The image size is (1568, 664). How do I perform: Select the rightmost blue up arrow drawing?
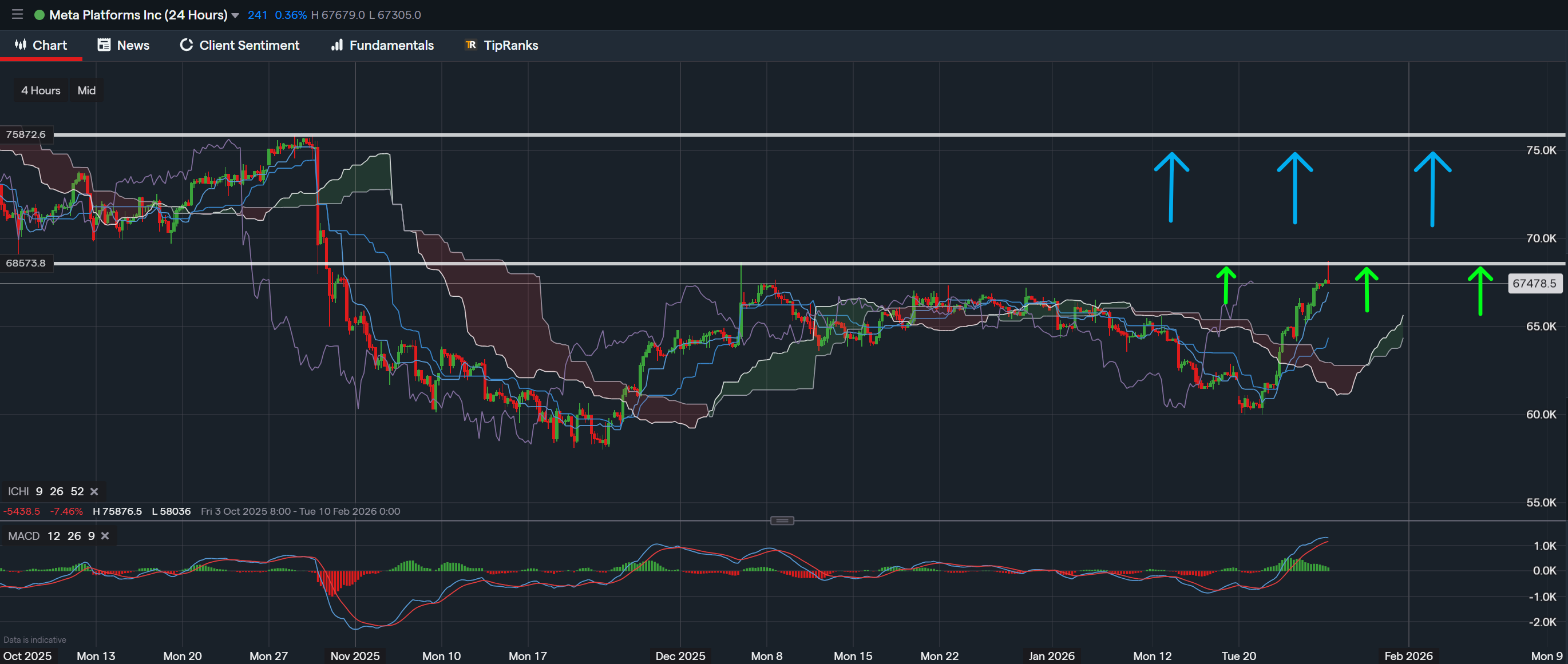click(x=1432, y=189)
